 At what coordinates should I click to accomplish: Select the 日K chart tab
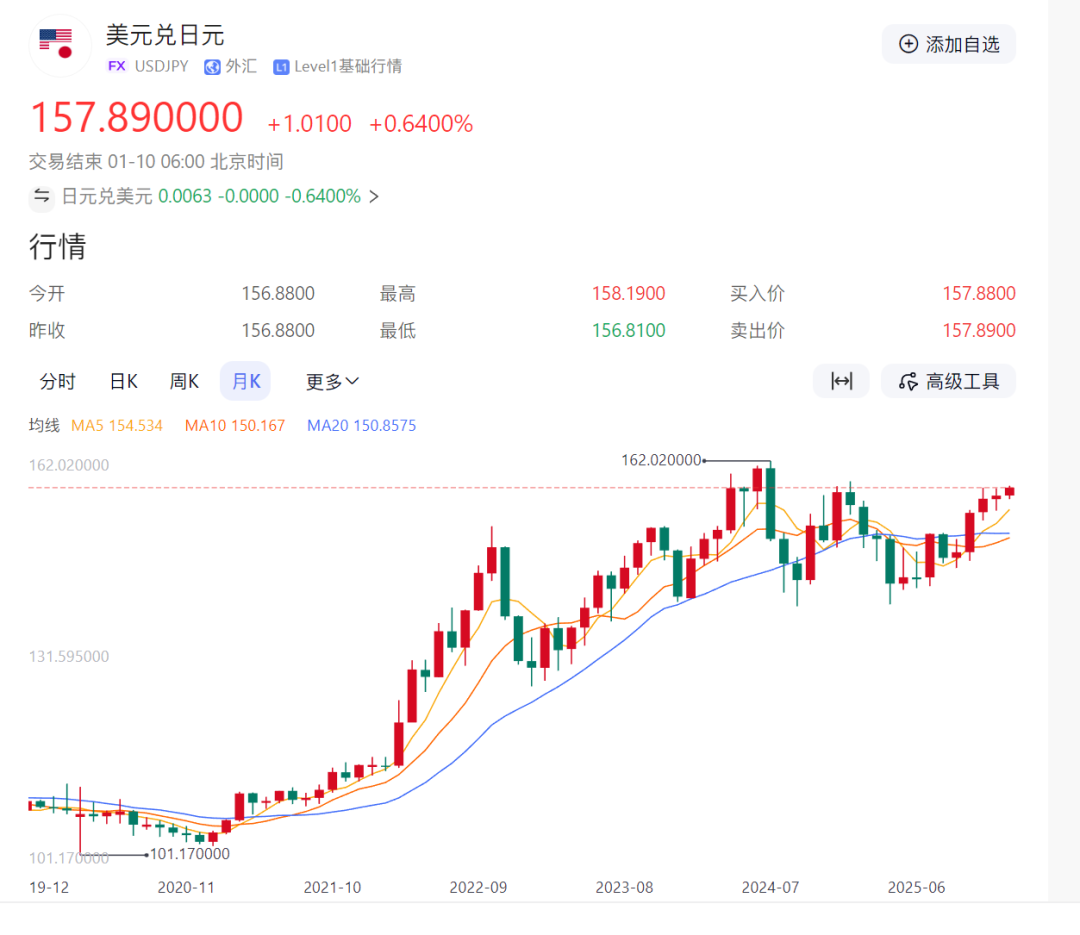(123, 381)
